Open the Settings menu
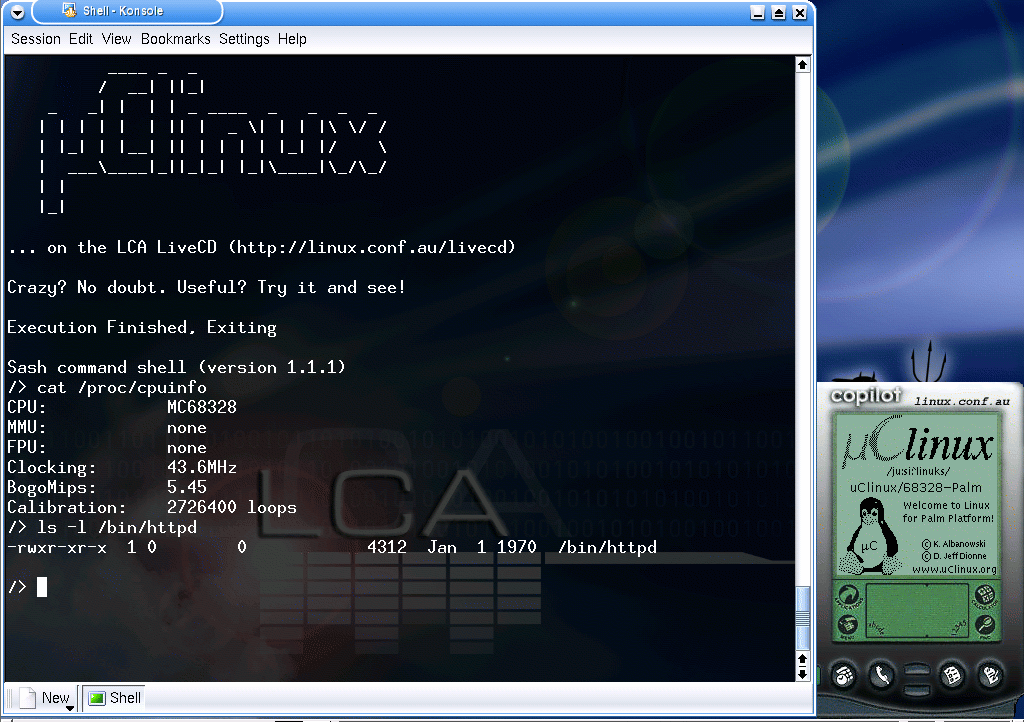This screenshot has width=1024, height=722. click(x=244, y=39)
